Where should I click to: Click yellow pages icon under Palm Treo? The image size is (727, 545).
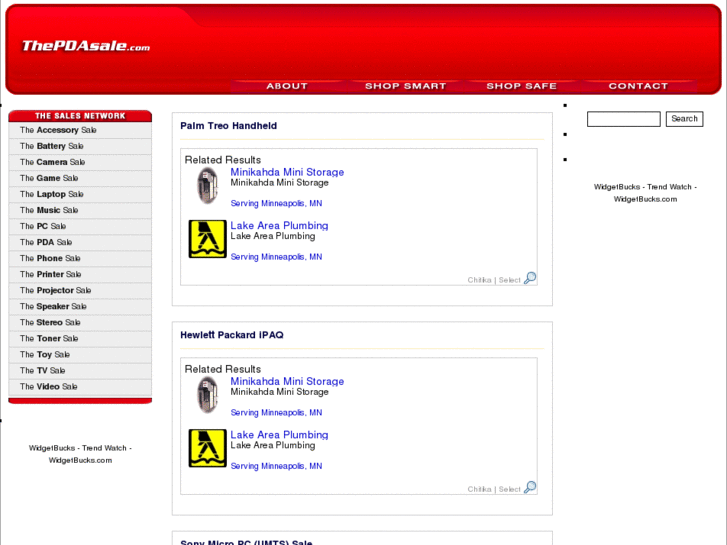[207, 239]
